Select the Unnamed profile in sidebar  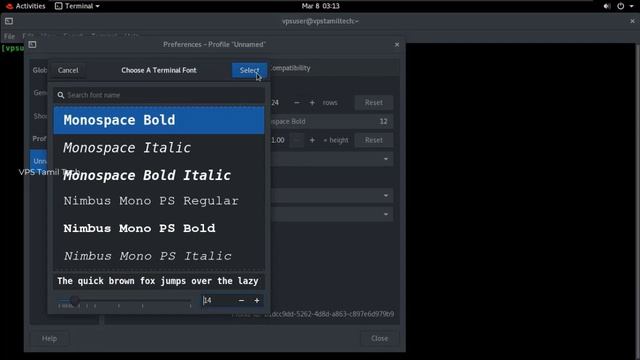click(x=39, y=161)
